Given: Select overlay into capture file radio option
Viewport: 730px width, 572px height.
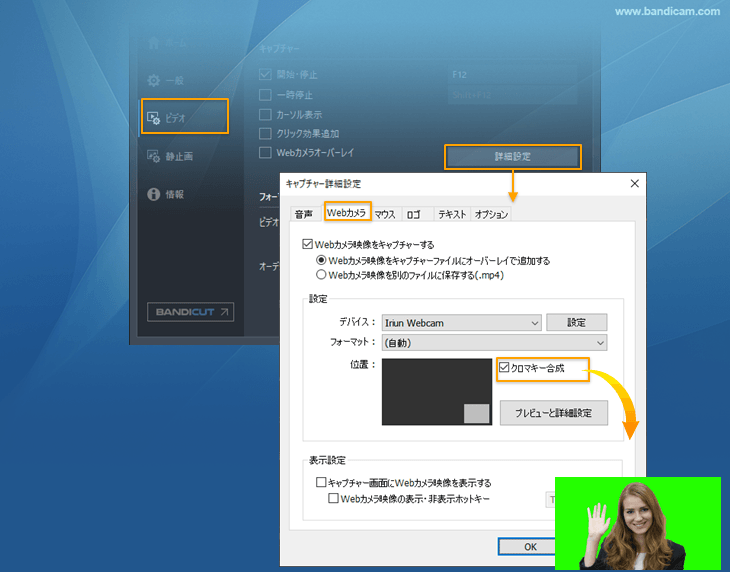Looking at the screenshot, I should point(321,260).
